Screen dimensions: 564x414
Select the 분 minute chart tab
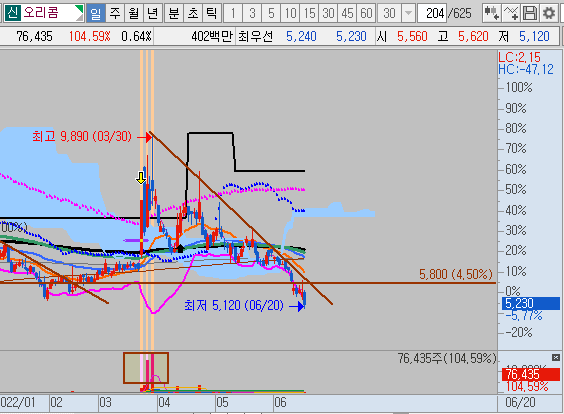pyautogui.click(x=174, y=13)
